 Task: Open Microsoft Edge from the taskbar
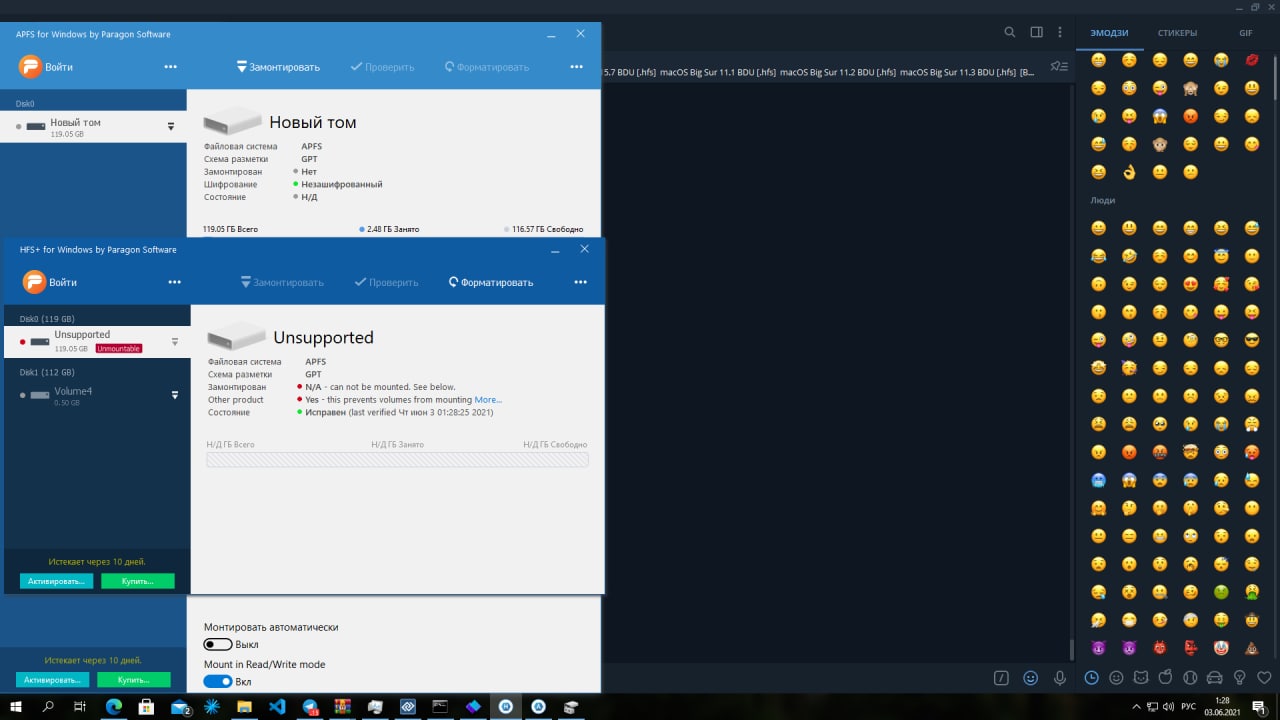(114, 706)
